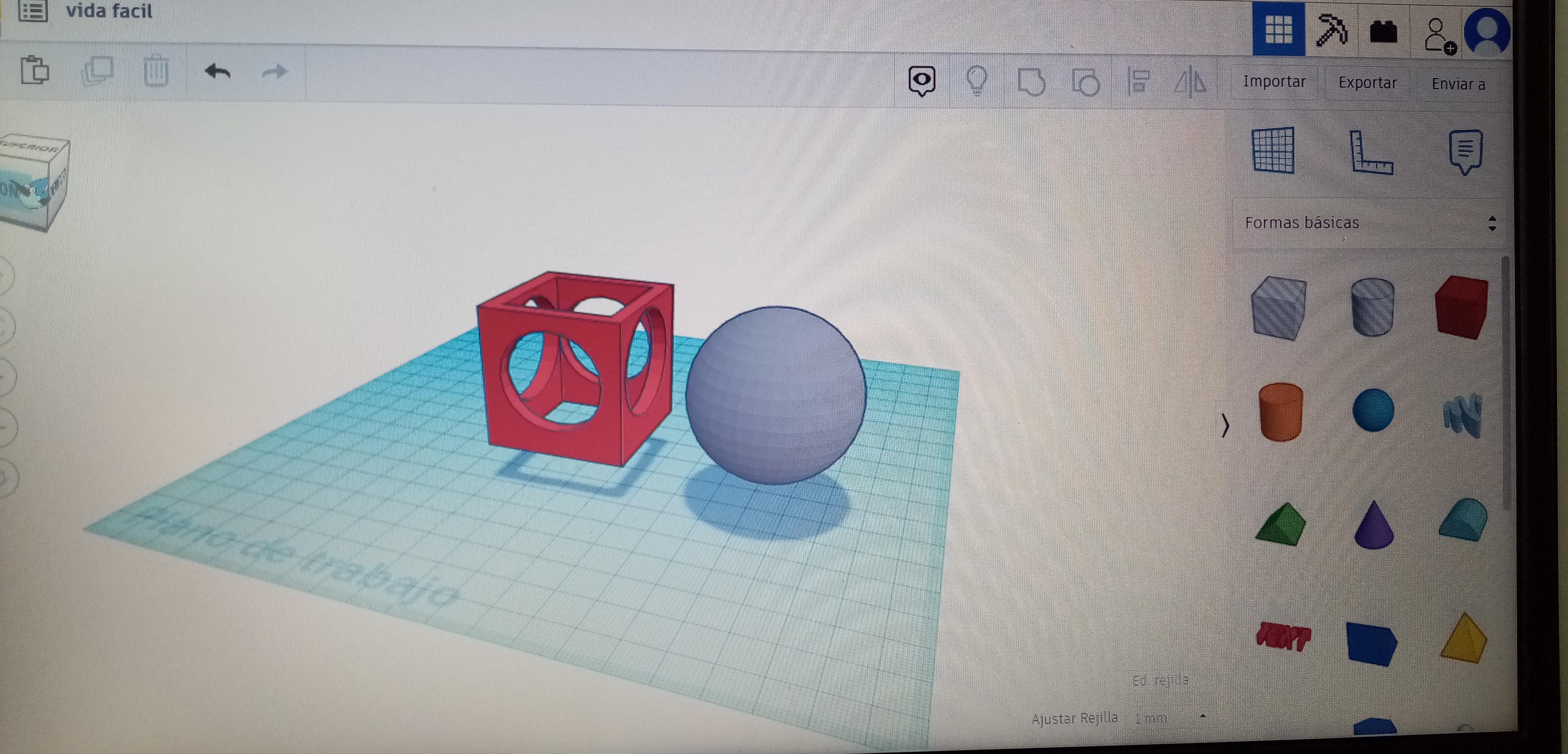Pick the teal round roof shape
Screen dimensions: 1568x754
(x=1464, y=520)
